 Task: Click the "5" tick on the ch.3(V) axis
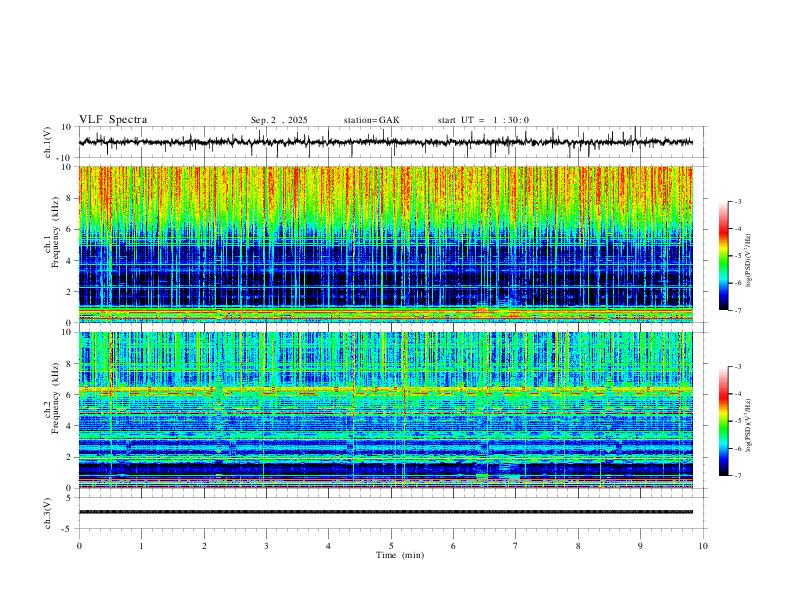coord(70,498)
